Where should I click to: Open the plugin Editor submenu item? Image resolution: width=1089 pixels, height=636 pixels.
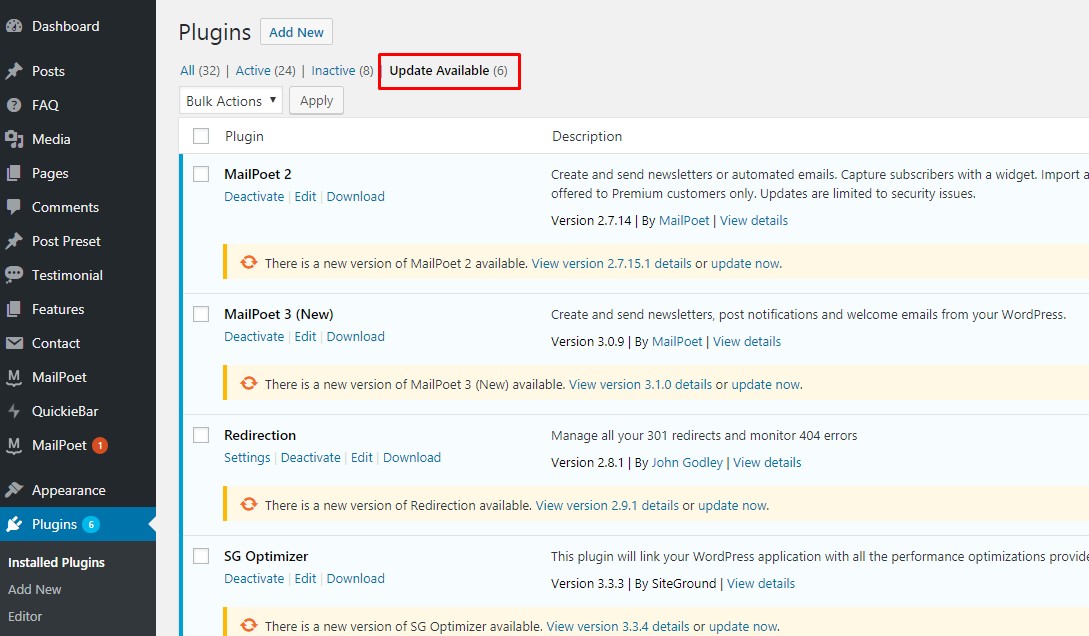point(25,617)
